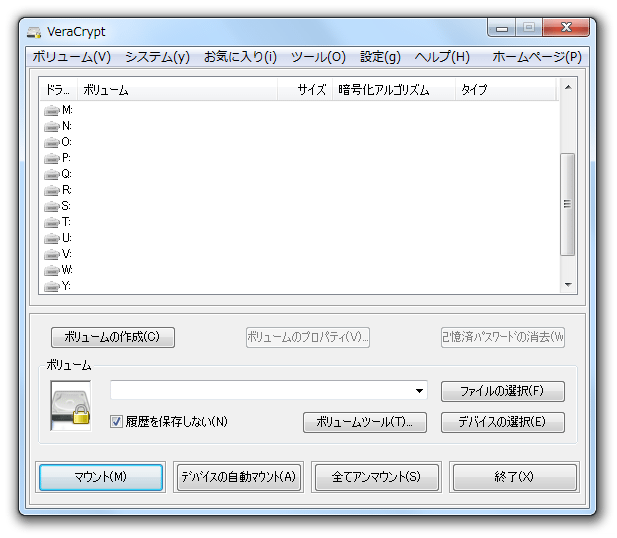Select the O: drive slot icon
Screen dimensions: 617x538
(52, 142)
